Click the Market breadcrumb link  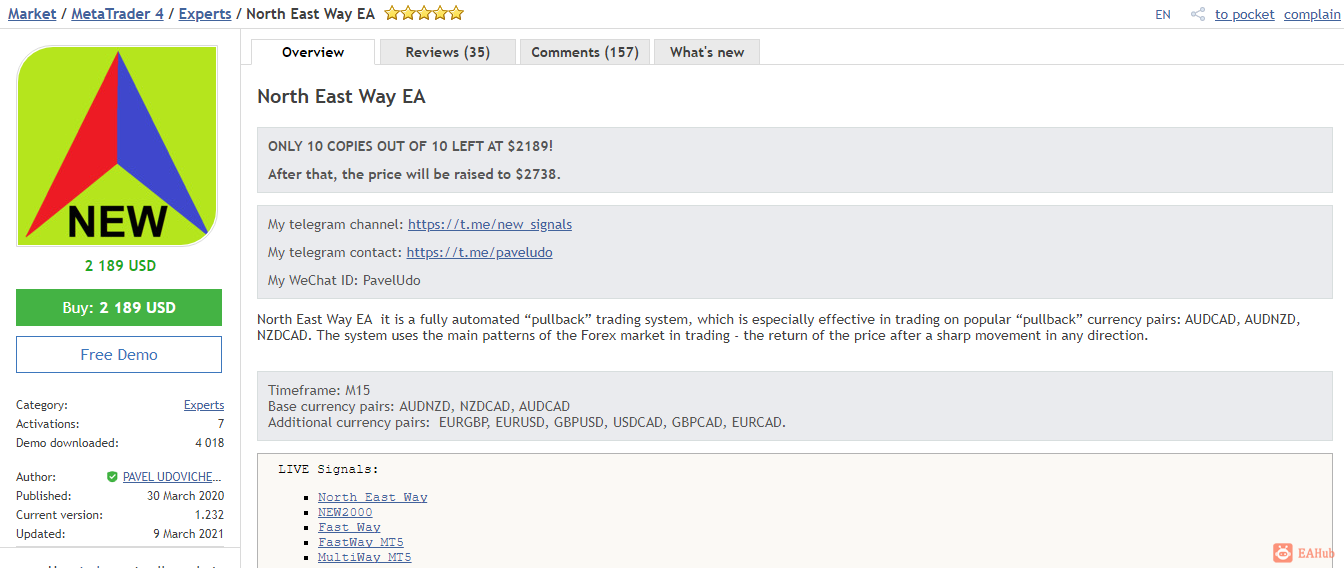[32, 14]
